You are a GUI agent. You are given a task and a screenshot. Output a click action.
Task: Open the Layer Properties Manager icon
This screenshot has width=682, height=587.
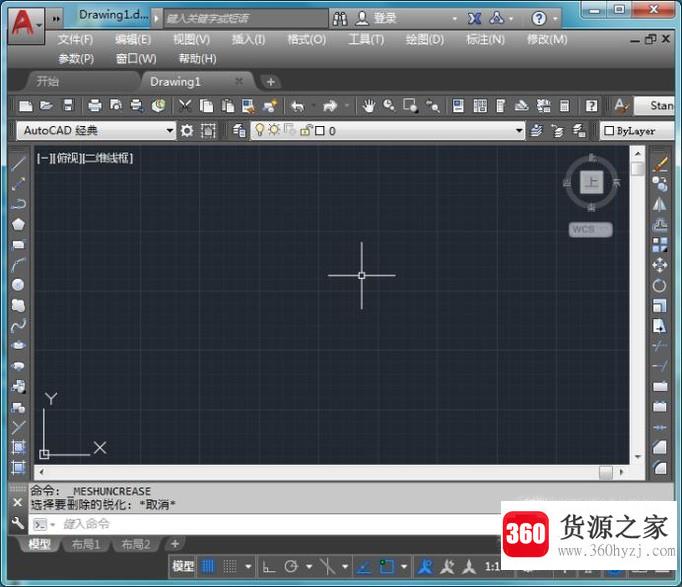click(239, 130)
